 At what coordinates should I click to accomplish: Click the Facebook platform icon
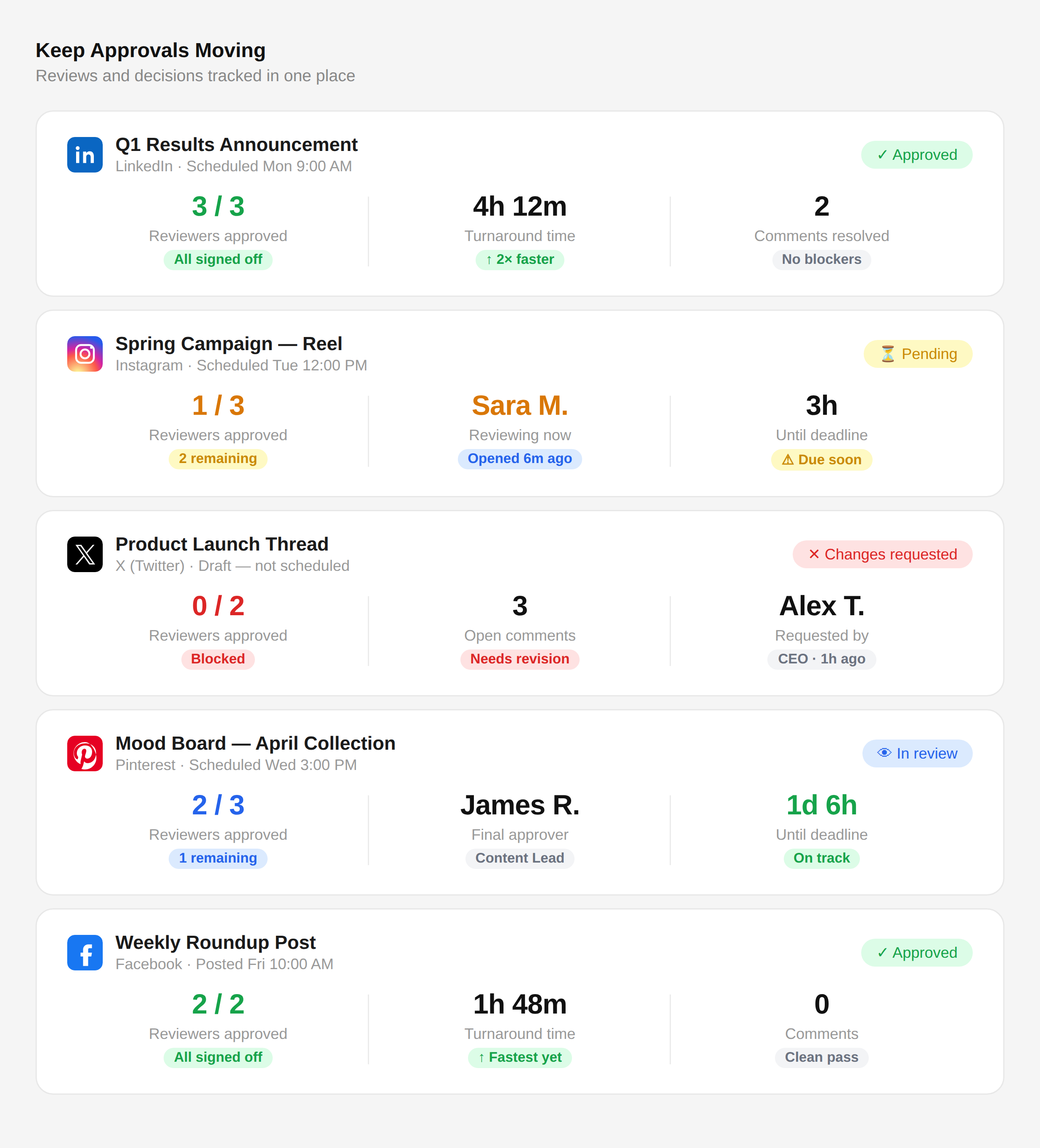click(85, 953)
